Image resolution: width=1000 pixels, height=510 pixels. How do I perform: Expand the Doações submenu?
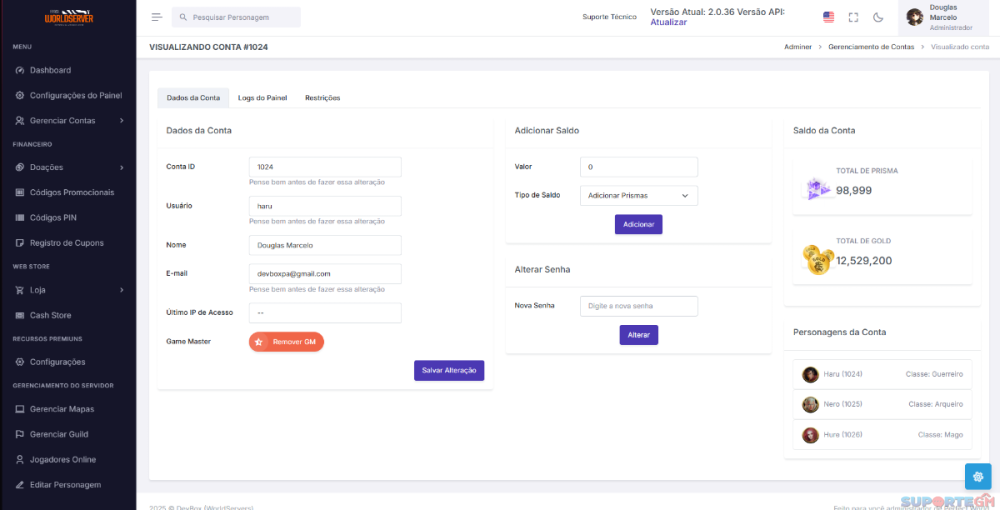click(68, 167)
